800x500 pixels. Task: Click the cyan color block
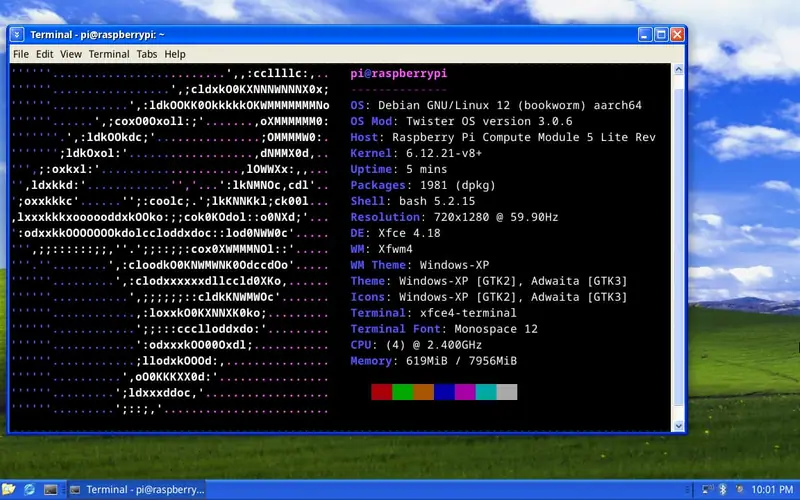pos(486,392)
